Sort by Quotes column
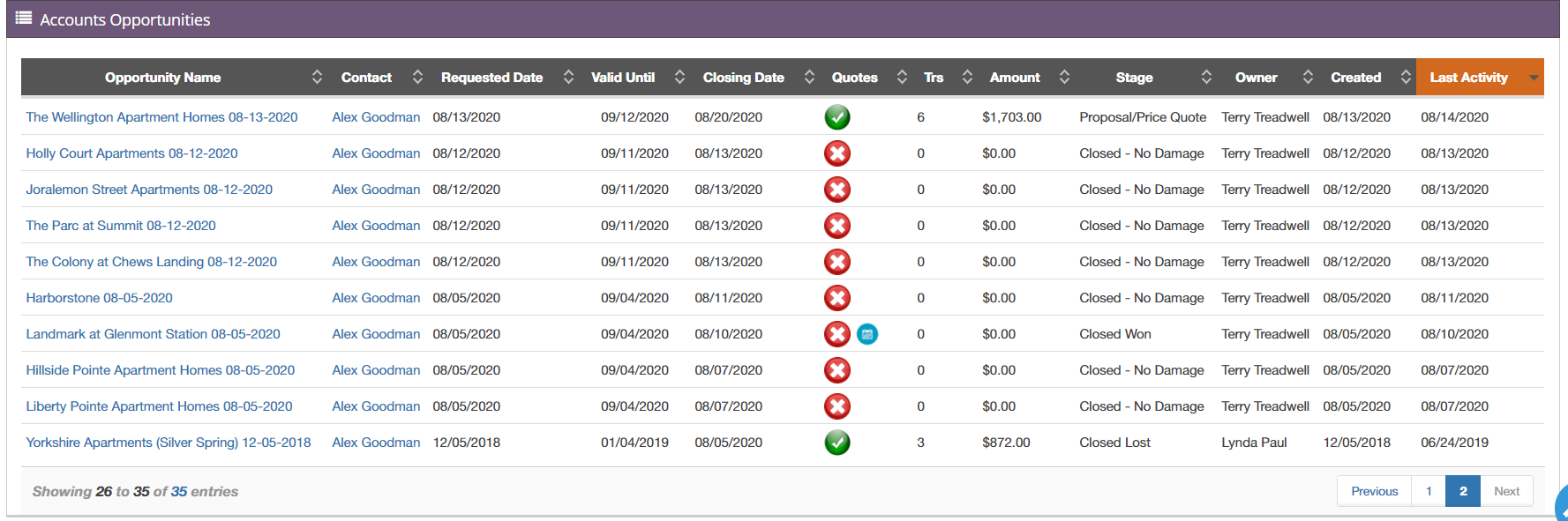 pyautogui.click(x=867, y=78)
